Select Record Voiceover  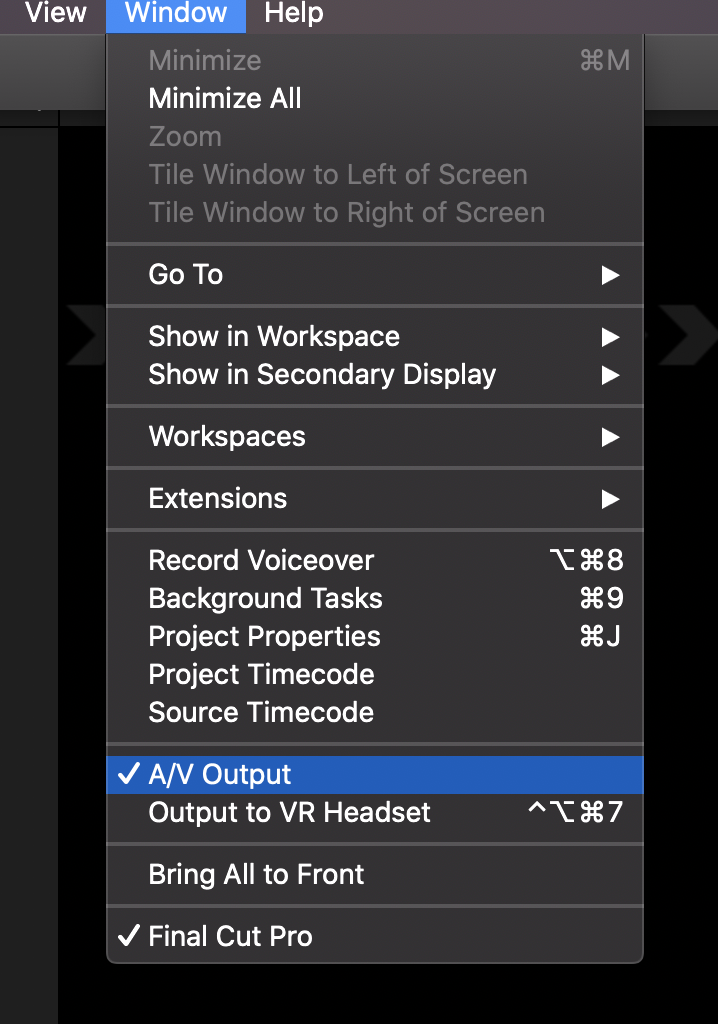pos(261,560)
